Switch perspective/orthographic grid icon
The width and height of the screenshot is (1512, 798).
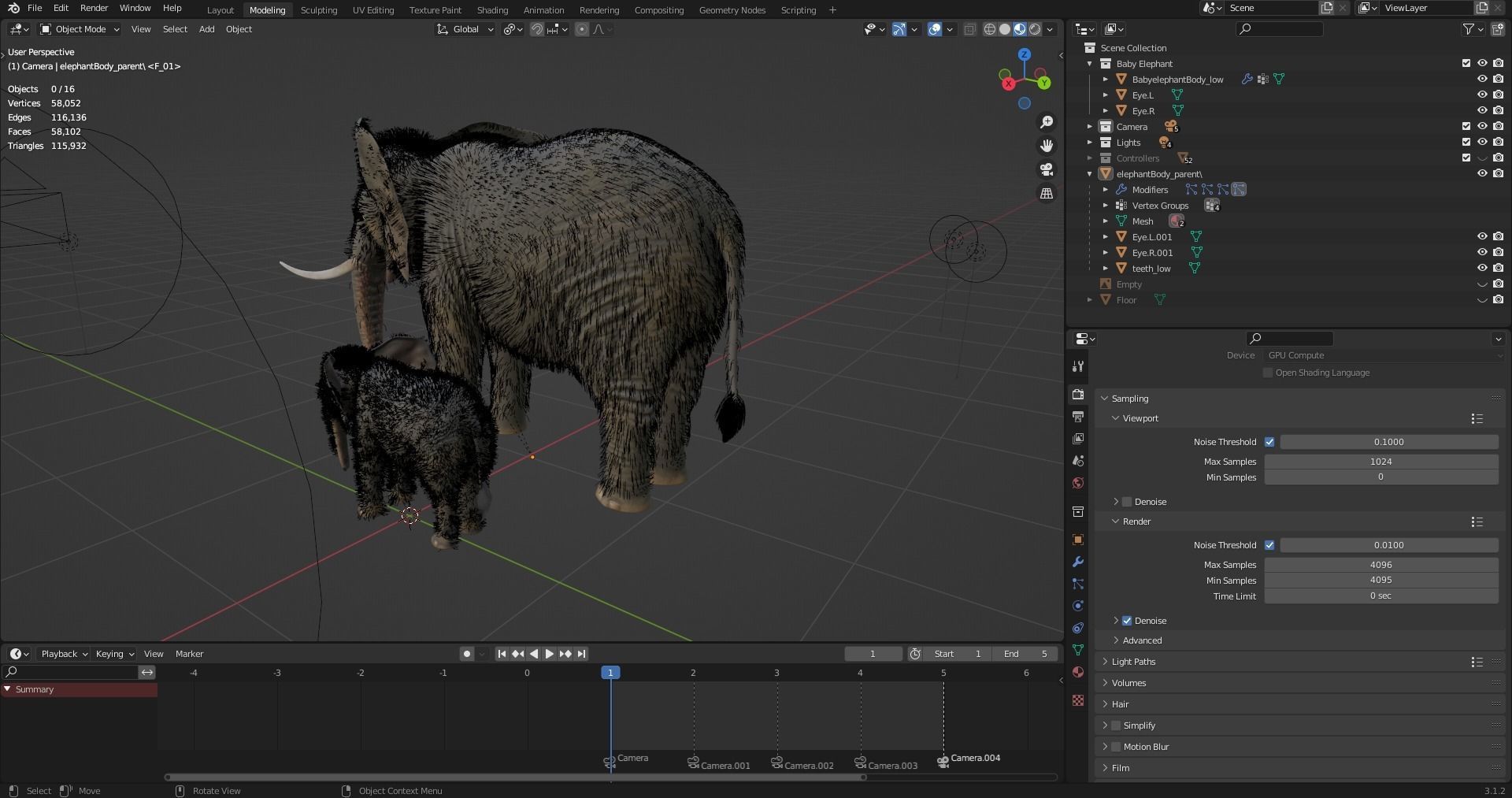[x=1046, y=193]
